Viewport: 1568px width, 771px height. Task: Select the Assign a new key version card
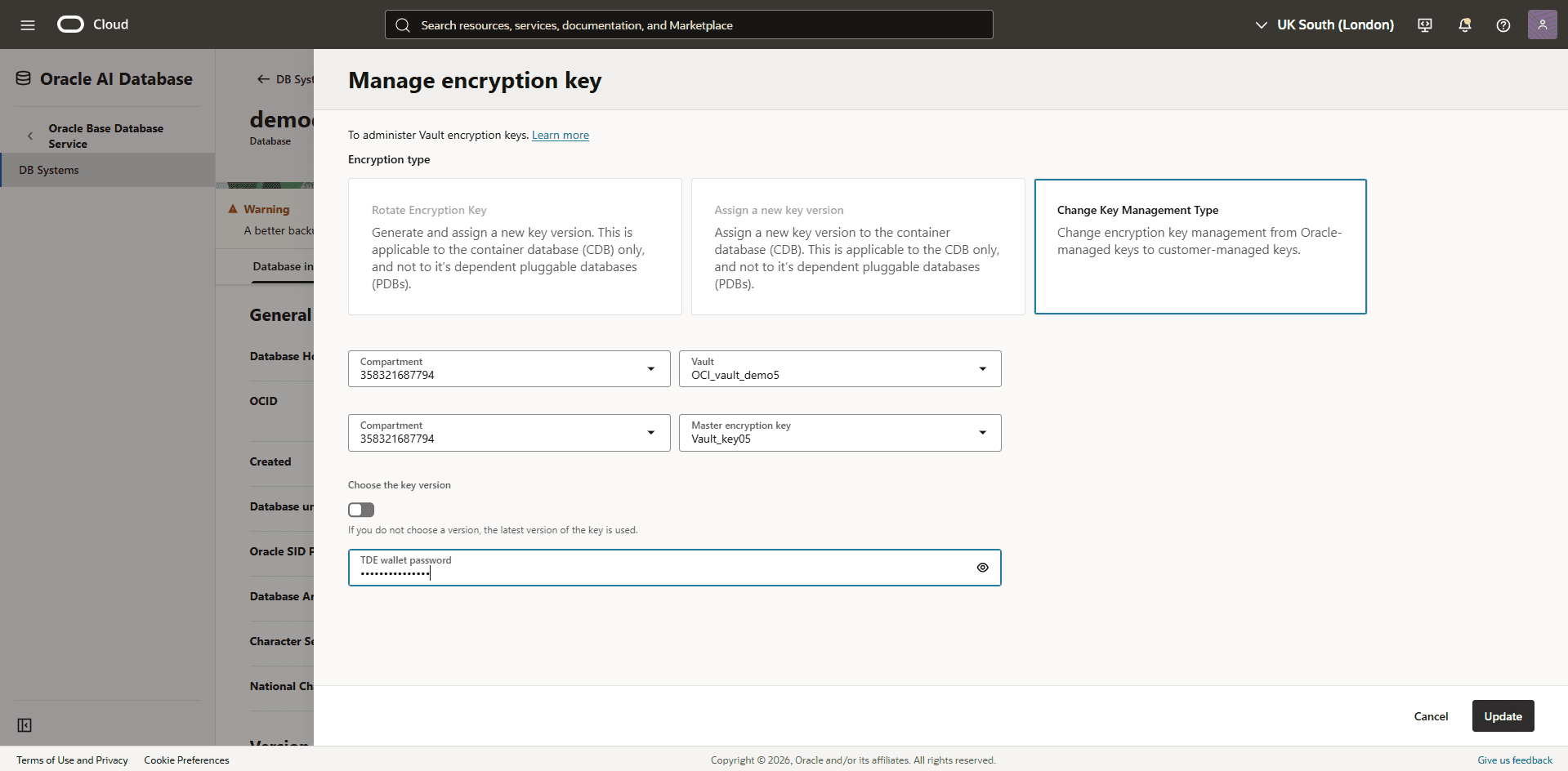[x=858, y=247]
